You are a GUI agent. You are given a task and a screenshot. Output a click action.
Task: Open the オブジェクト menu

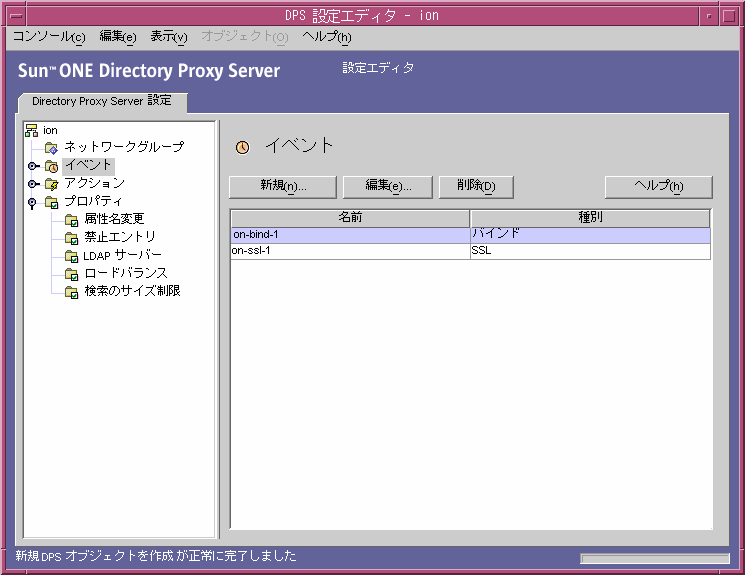(x=245, y=37)
